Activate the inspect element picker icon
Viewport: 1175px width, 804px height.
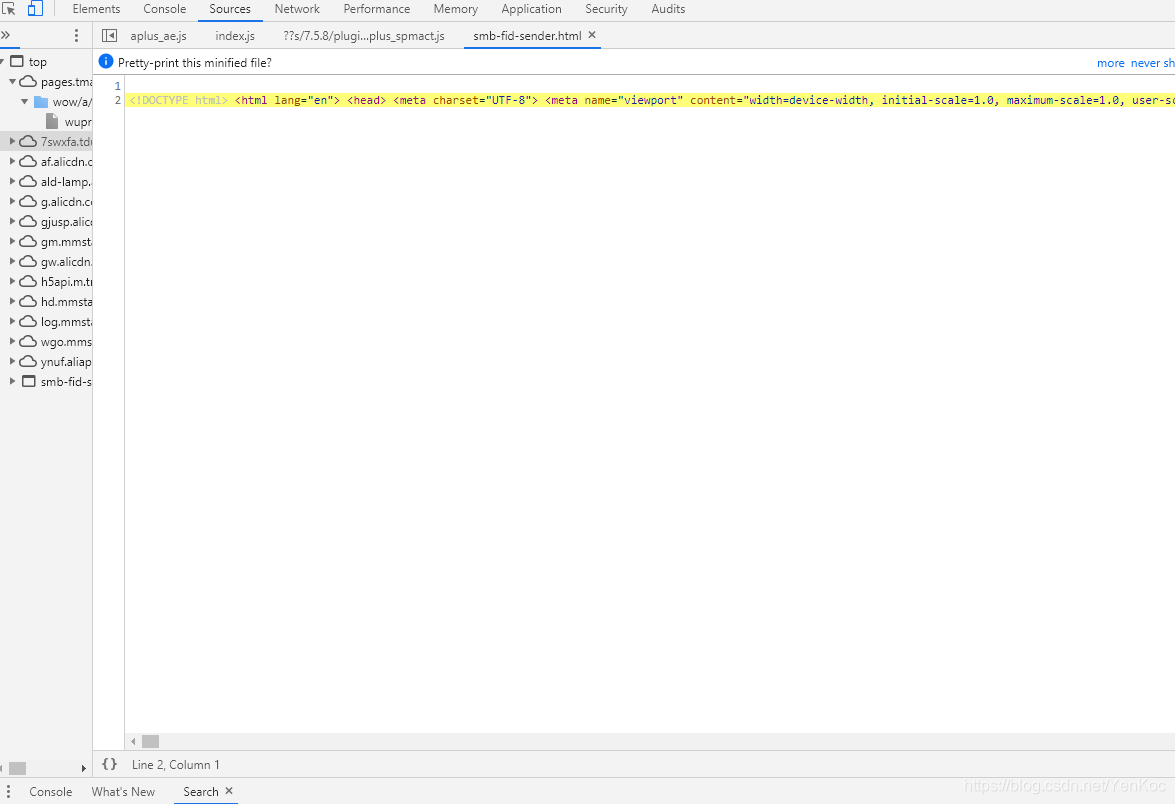tap(9, 9)
